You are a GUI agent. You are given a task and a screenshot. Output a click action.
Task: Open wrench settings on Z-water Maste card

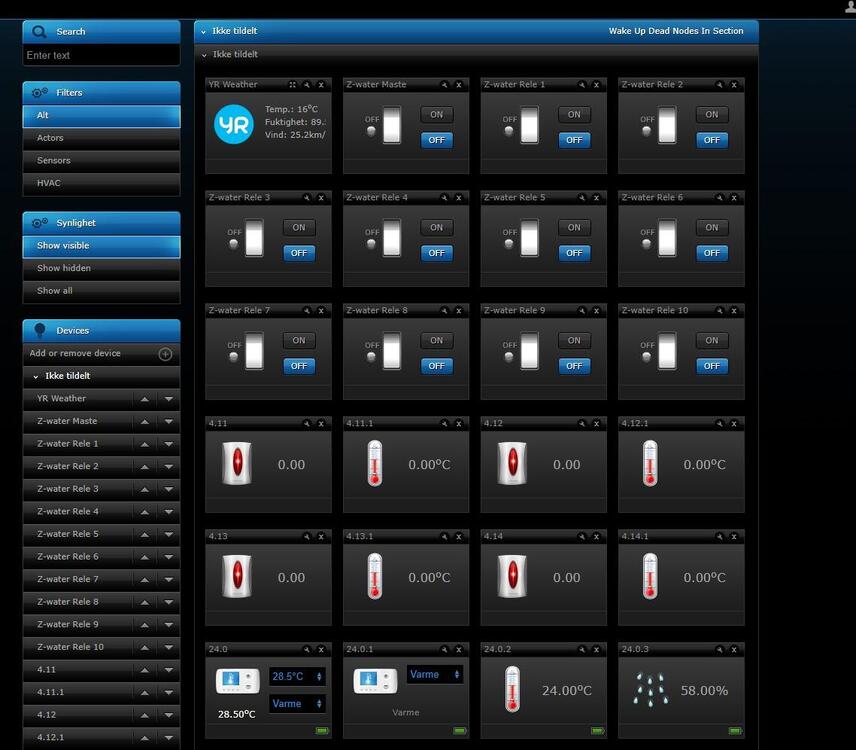(x=444, y=85)
